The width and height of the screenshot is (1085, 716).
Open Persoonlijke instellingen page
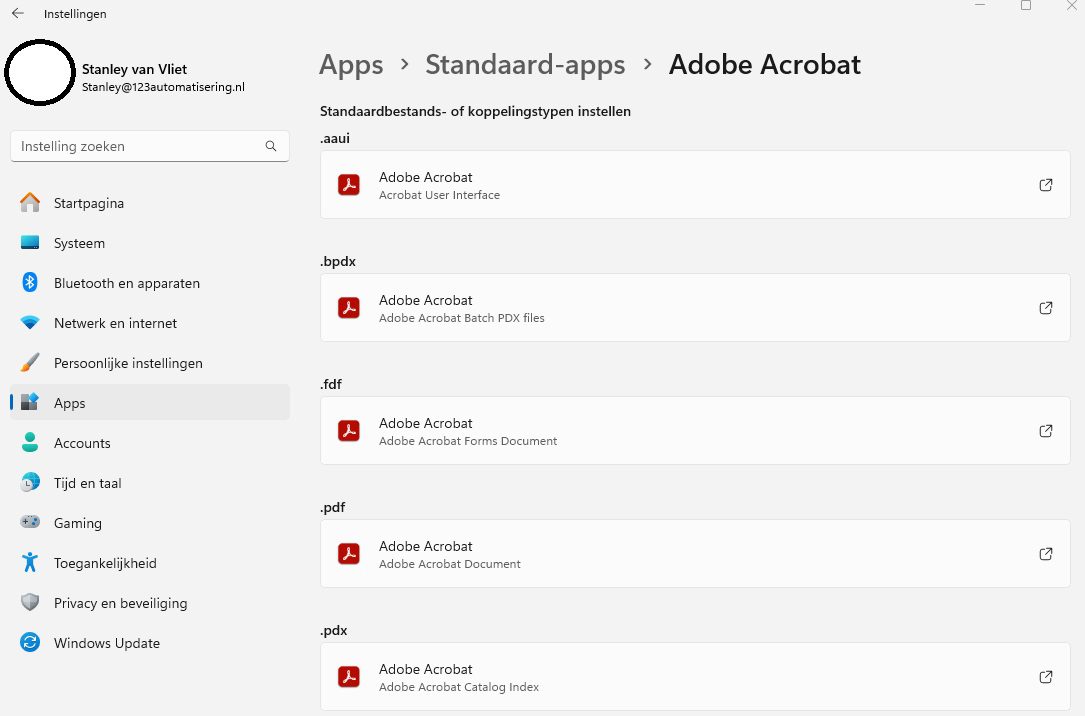pyautogui.click(x=128, y=363)
